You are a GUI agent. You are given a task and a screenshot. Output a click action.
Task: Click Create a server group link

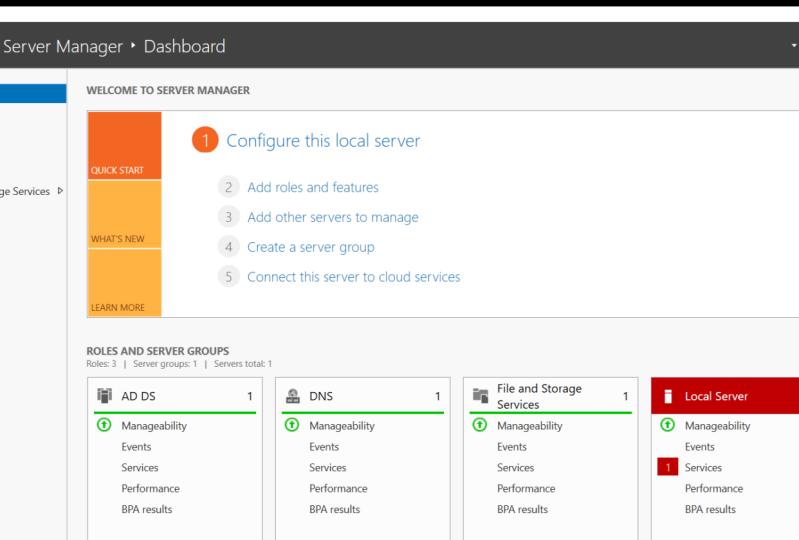point(311,247)
